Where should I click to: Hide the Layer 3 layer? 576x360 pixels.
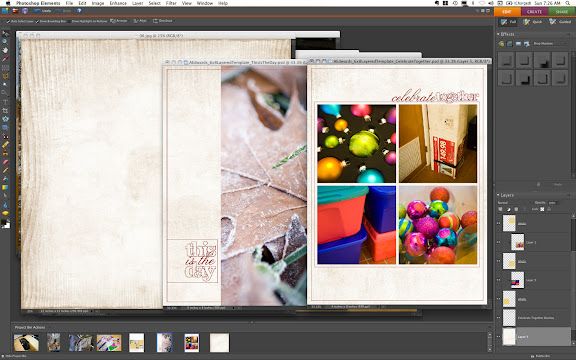coord(498,280)
